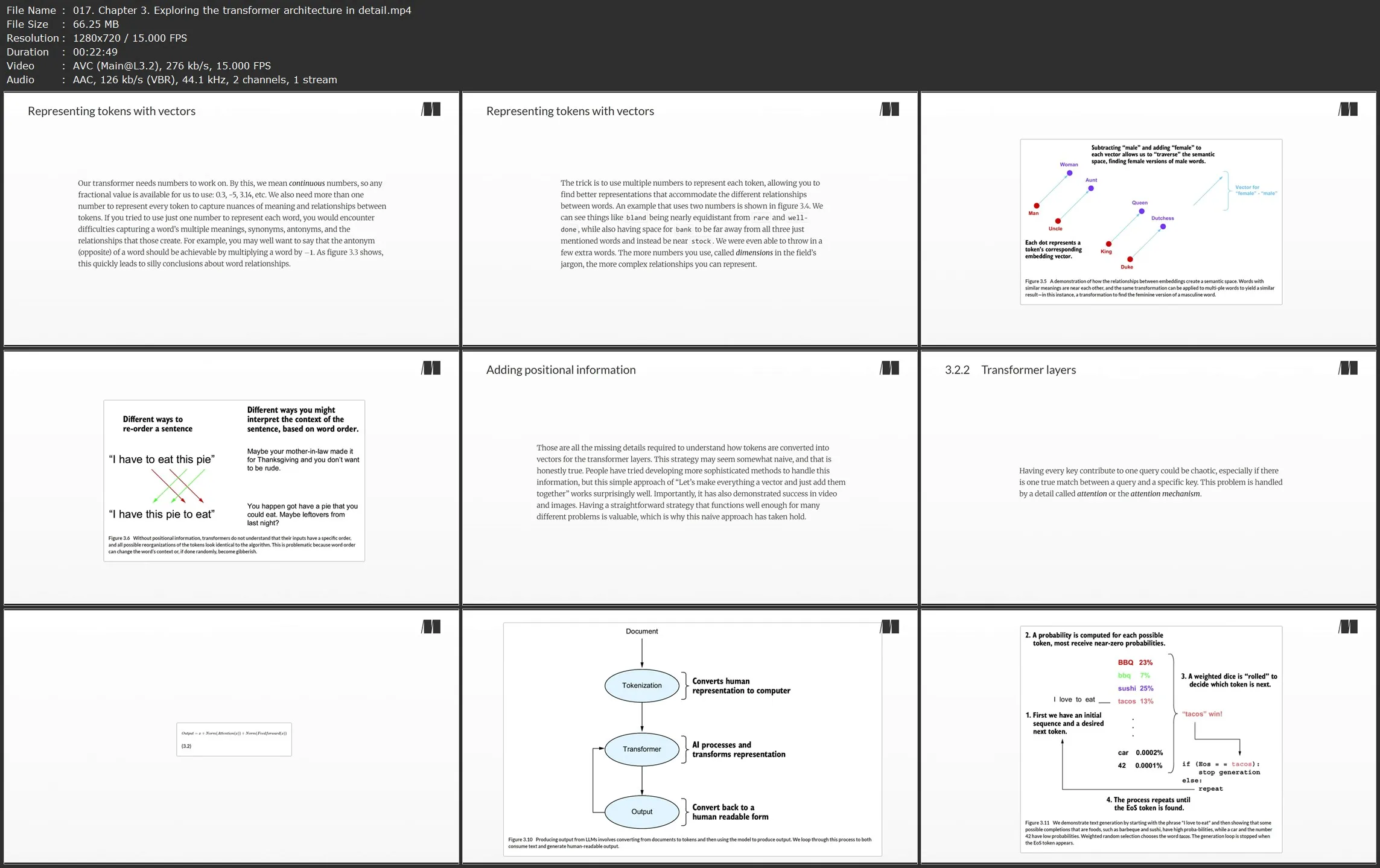
Task: Click the Video codec info line
Action: click(x=139, y=66)
